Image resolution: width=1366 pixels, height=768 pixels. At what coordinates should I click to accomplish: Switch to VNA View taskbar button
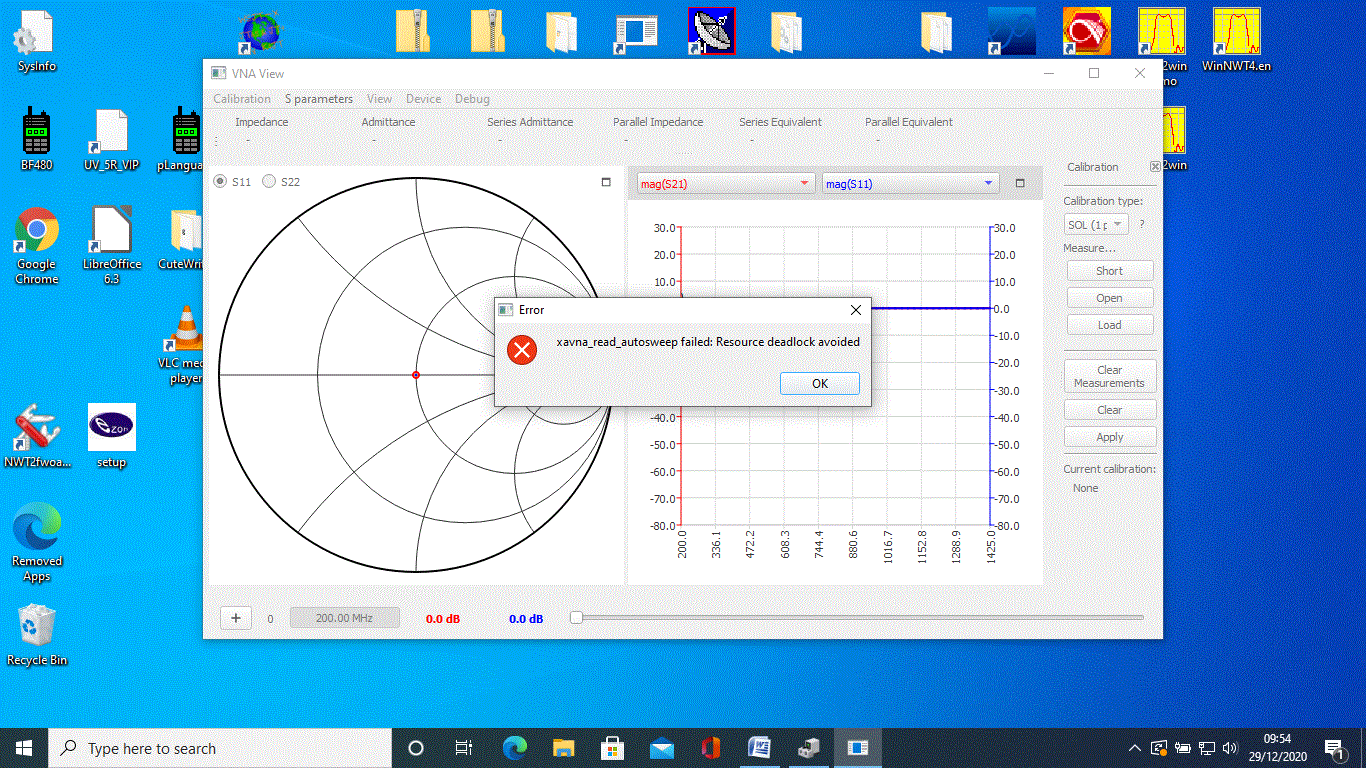pyautogui.click(x=858, y=748)
